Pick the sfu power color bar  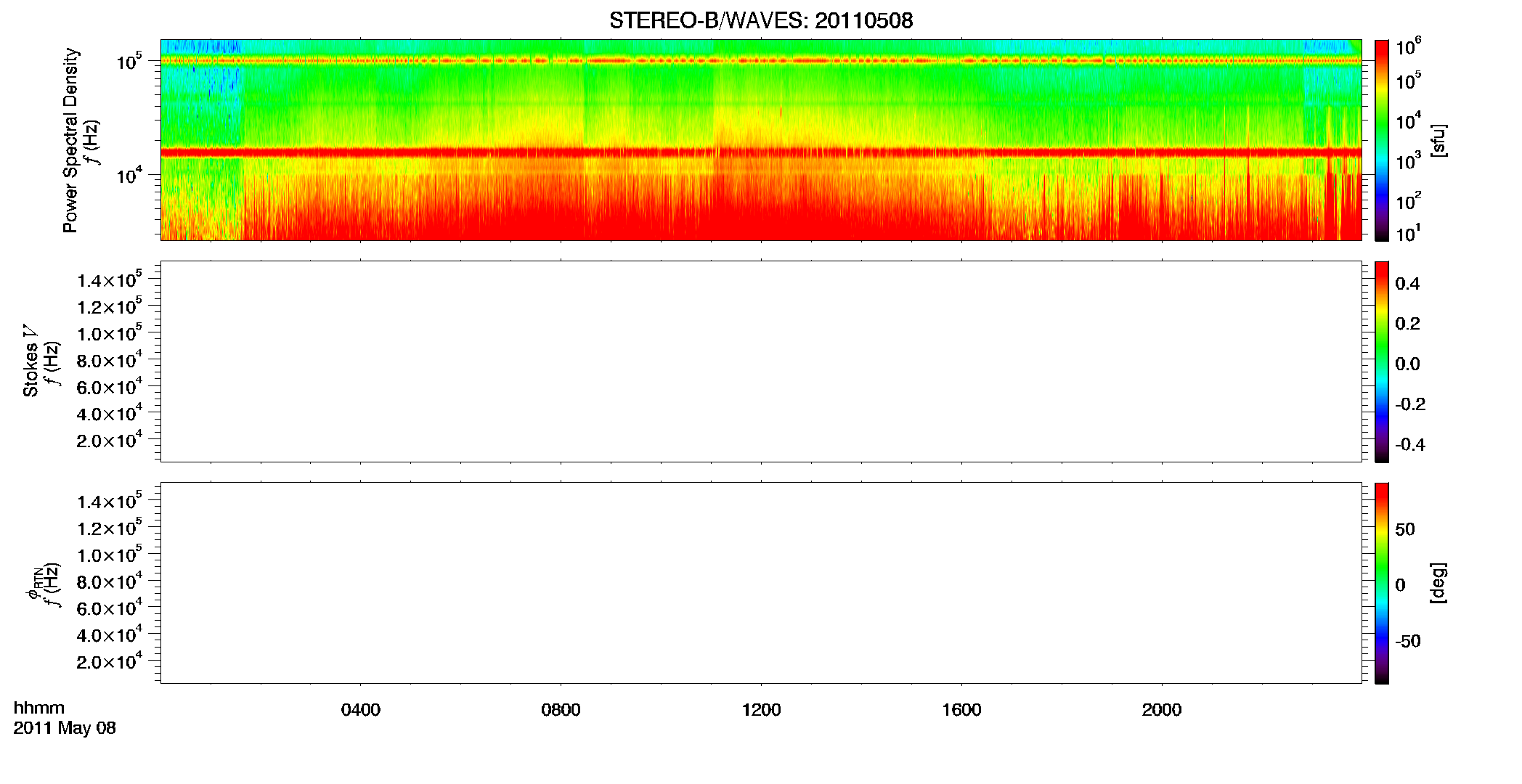coord(1381,140)
